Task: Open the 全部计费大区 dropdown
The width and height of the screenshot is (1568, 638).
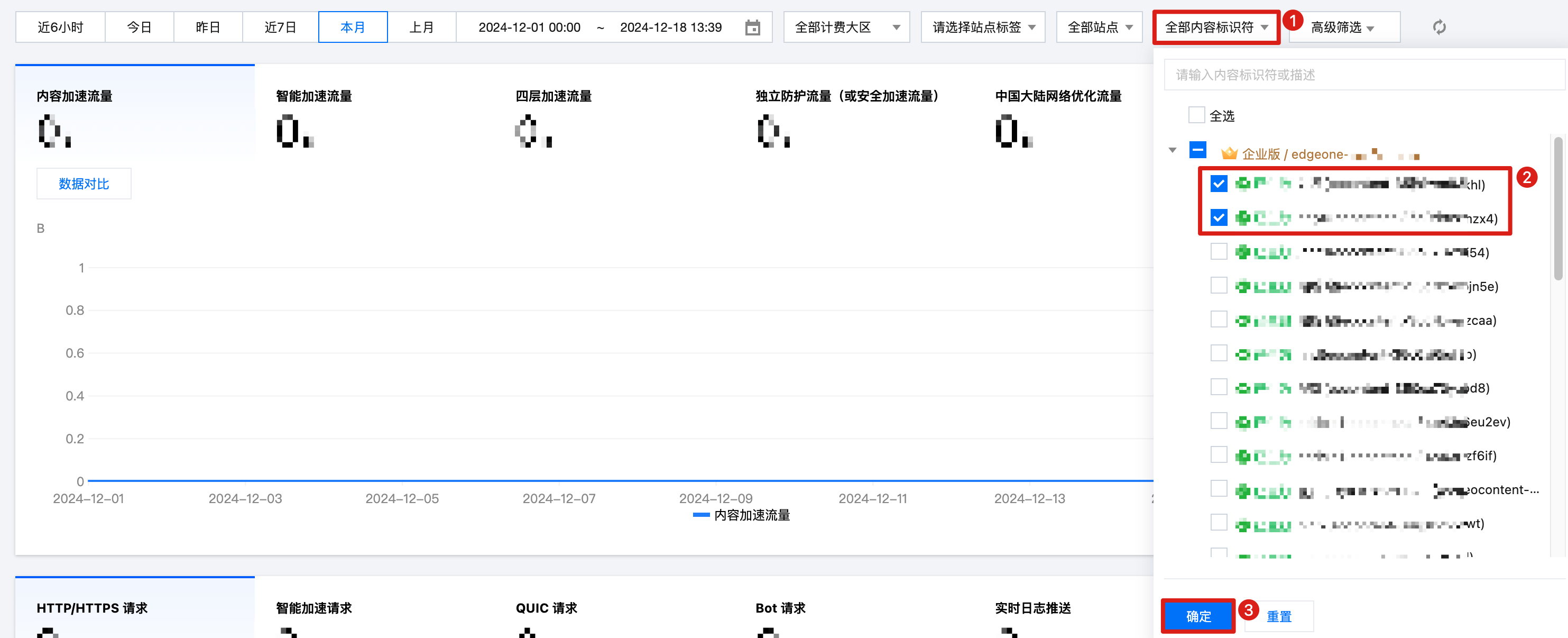Action: click(x=846, y=28)
